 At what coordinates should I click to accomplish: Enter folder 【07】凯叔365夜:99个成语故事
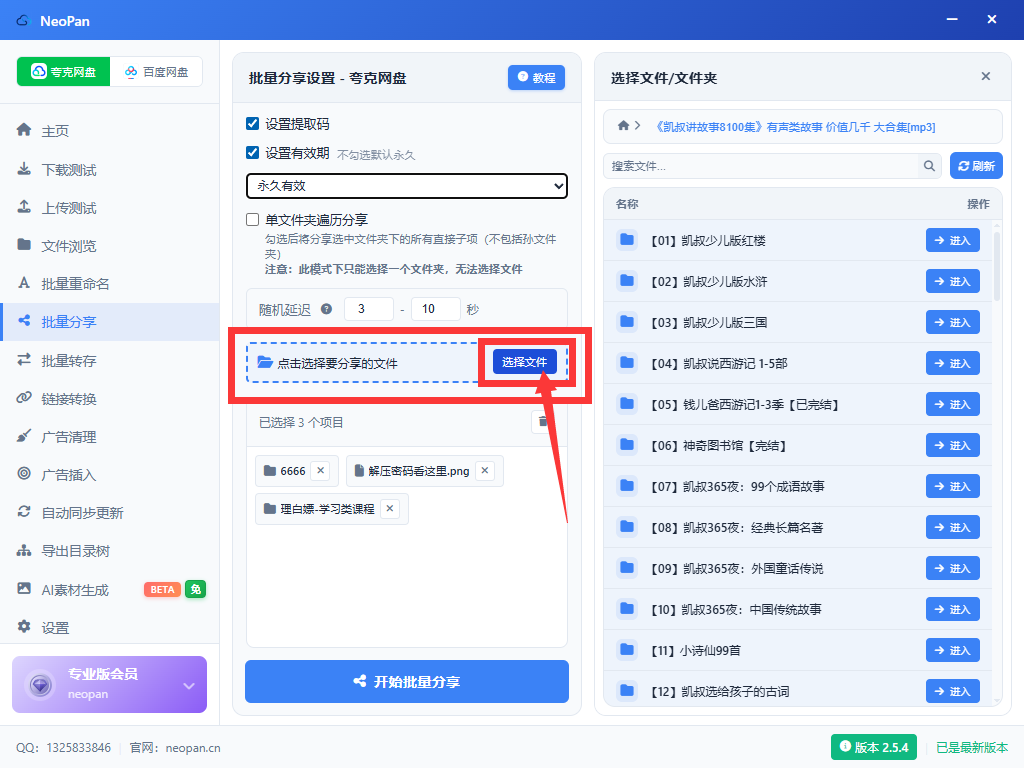pos(953,486)
